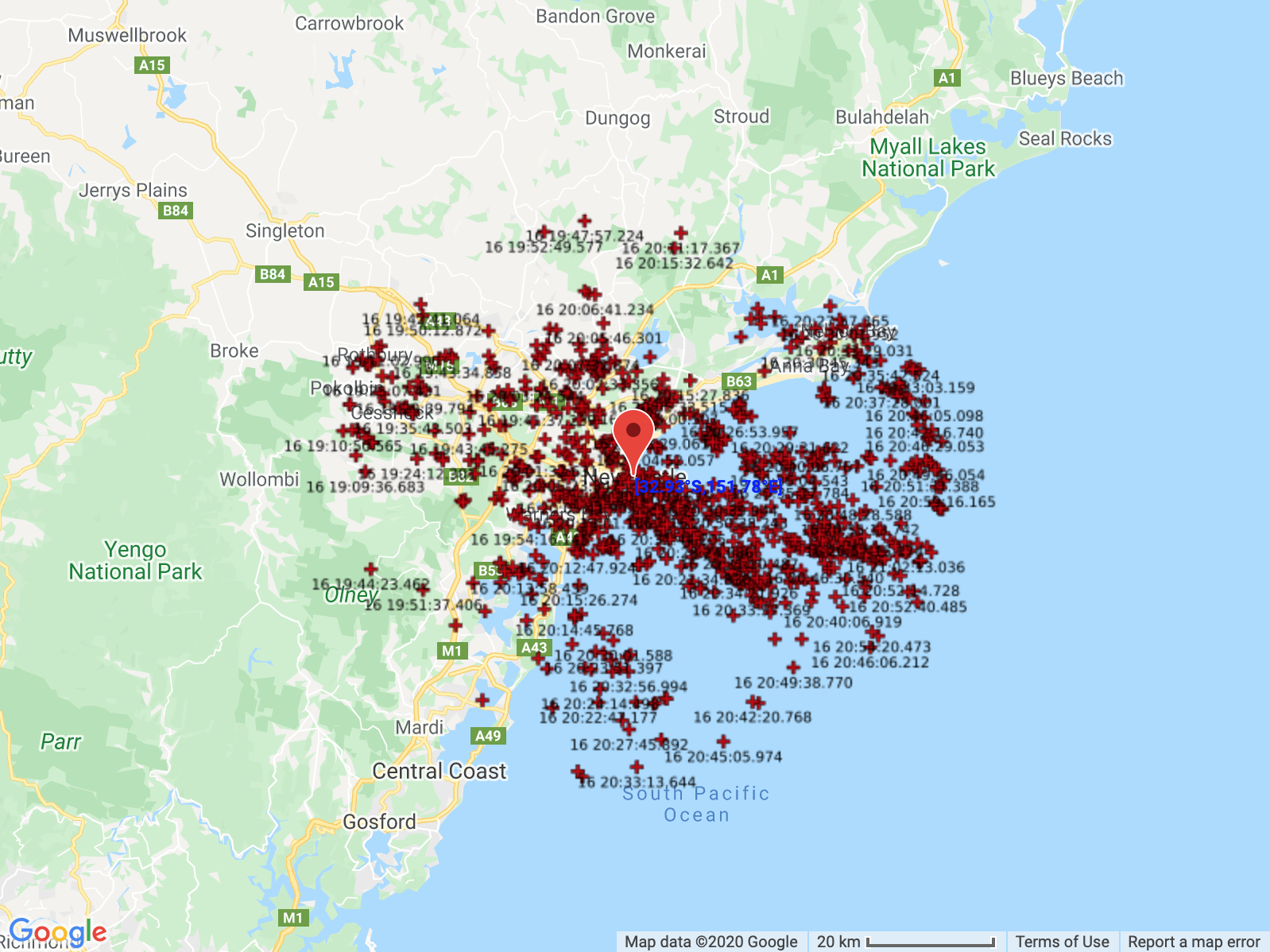Click the Muswellbrook town label
This screenshot has width=1270, height=952.
click(x=127, y=35)
